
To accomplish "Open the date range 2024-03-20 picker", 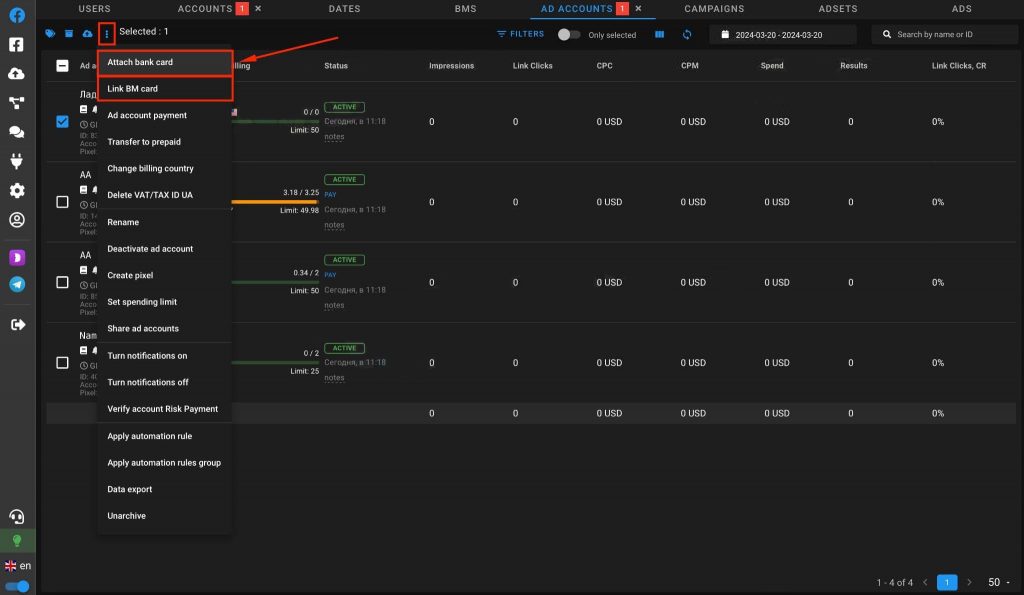I will pyautogui.click(x=782, y=35).
